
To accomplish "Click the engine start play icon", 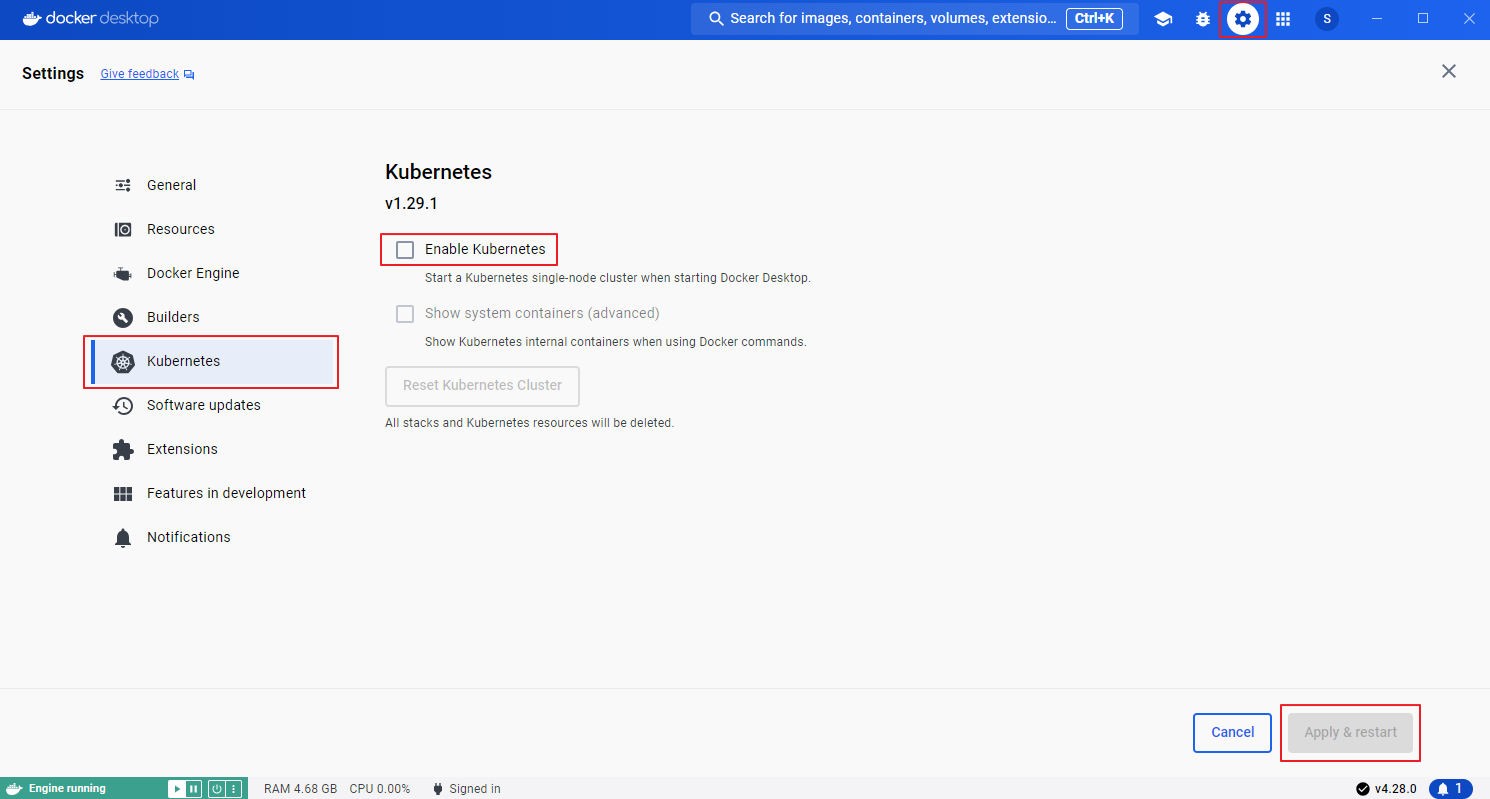I will (178, 789).
